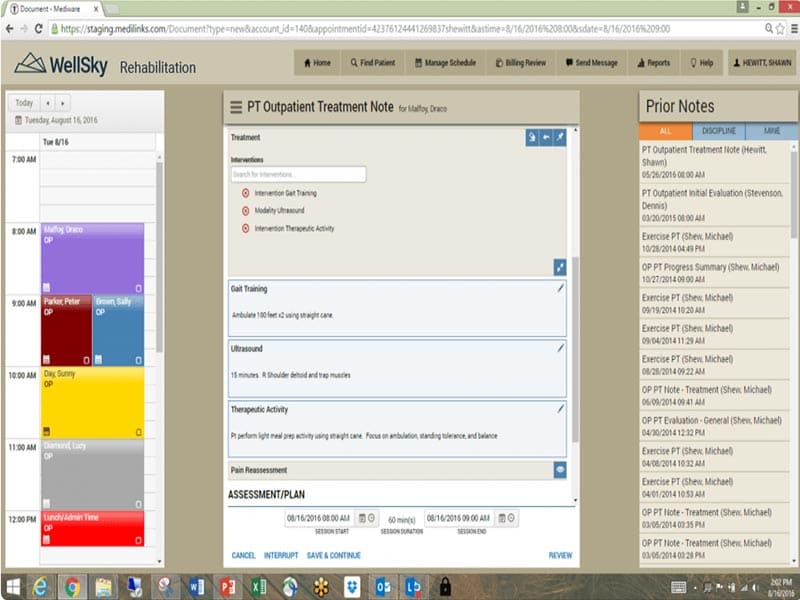Go back with the browser back arrow

click(9, 29)
